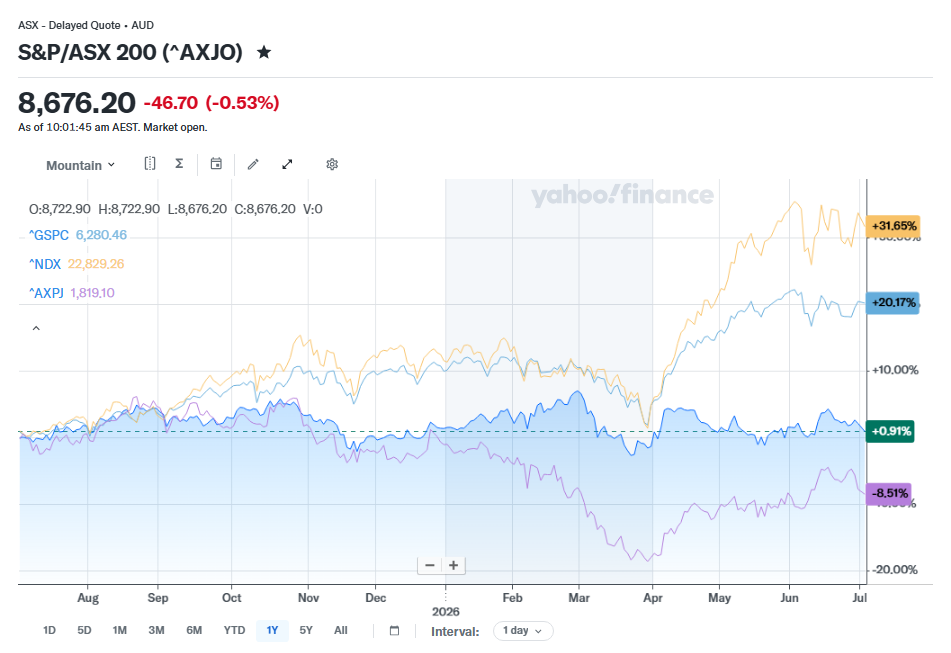951x653 pixels.
Task: Click the 22,829.26 NDX value
Action: tap(96, 264)
